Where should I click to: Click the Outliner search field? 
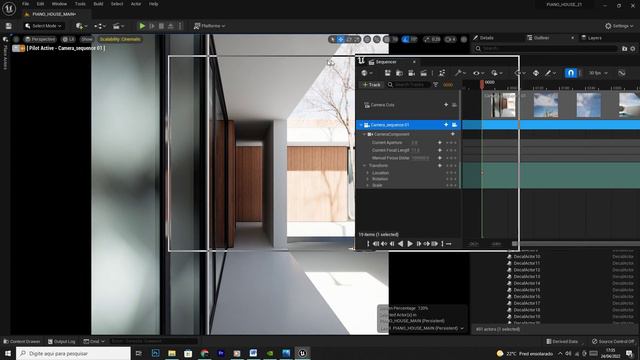click(x=547, y=49)
